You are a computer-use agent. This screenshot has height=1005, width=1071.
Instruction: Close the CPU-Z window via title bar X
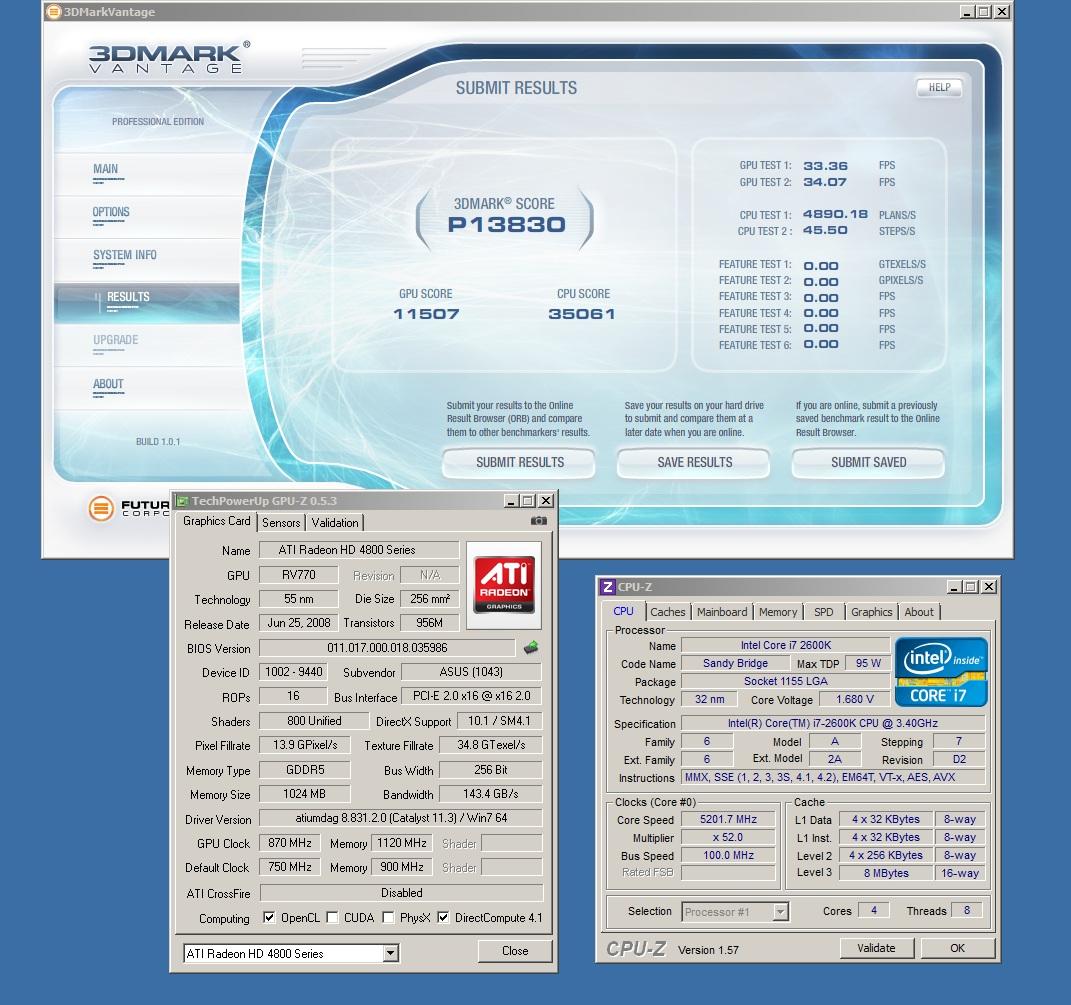988,587
